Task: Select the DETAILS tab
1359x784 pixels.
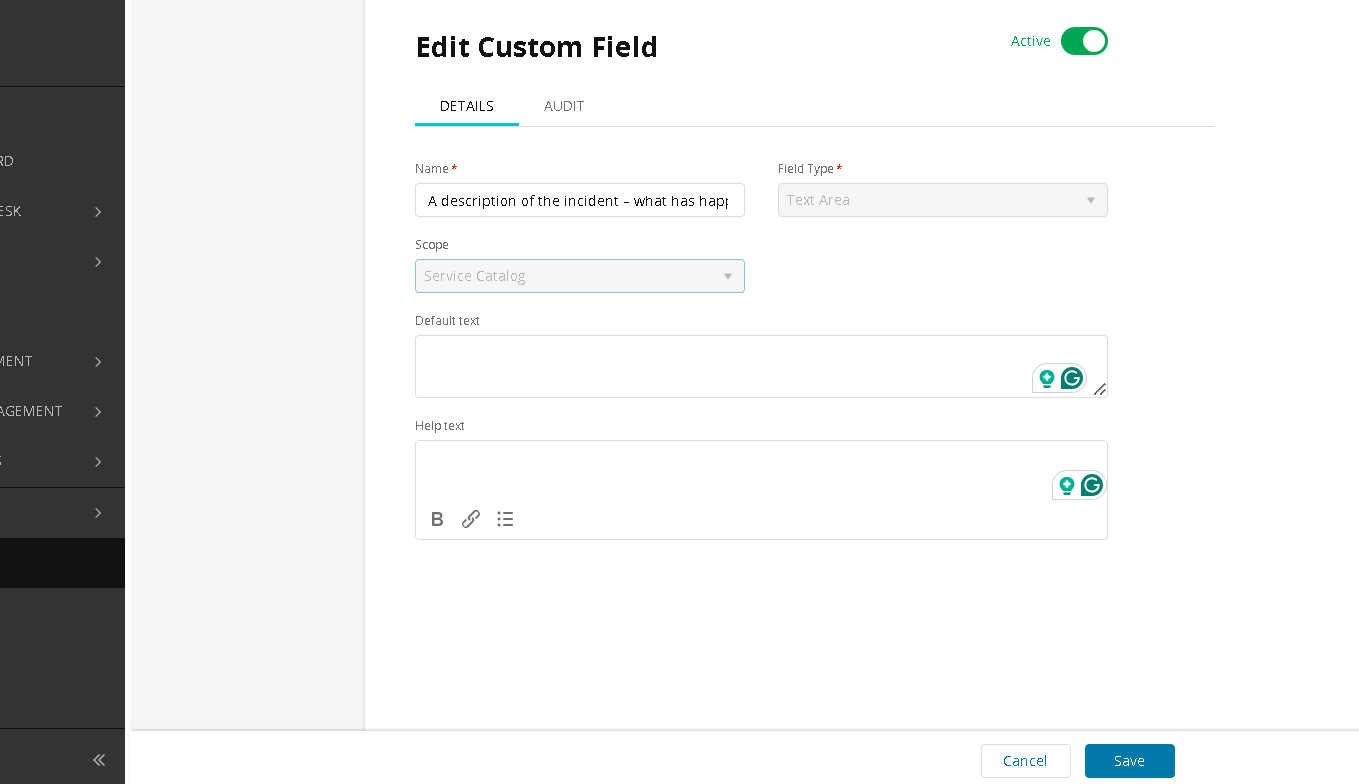Action: (x=467, y=106)
